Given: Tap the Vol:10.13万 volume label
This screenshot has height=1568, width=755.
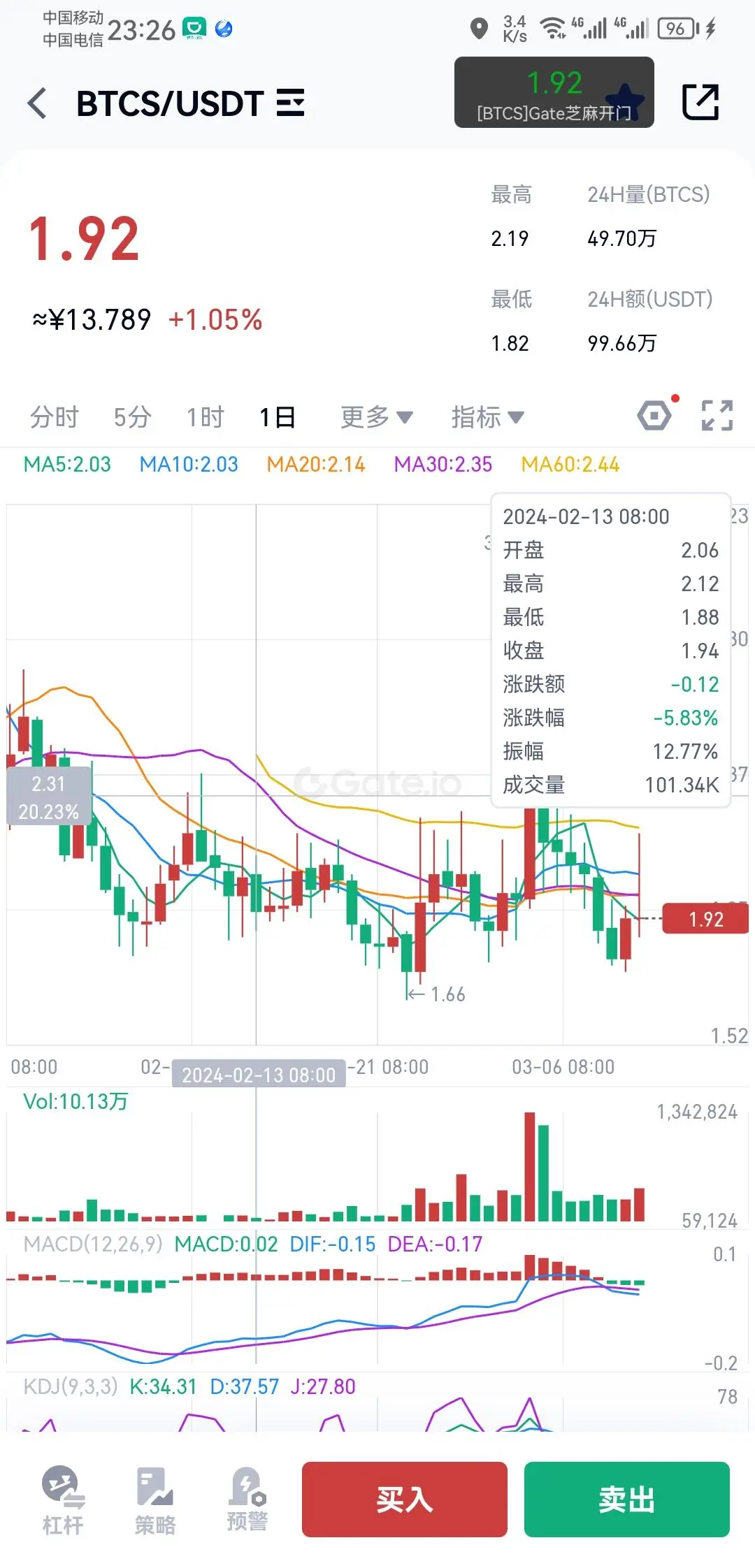Looking at the screenshot, I should (75, 1102).
